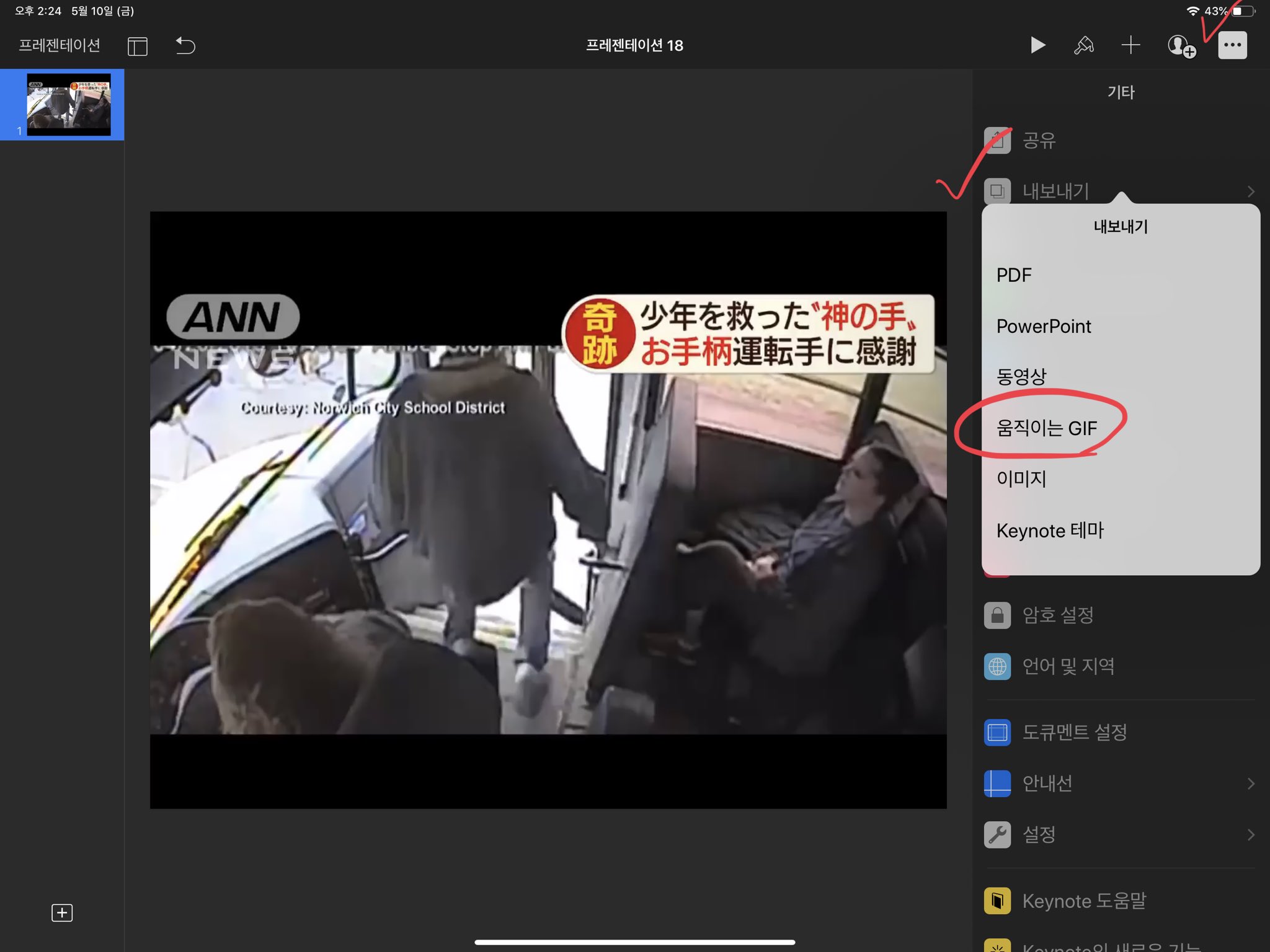The image size is (1270, 952).
Task: Select slide 1 thumbnail
Action: coord(68,104)
